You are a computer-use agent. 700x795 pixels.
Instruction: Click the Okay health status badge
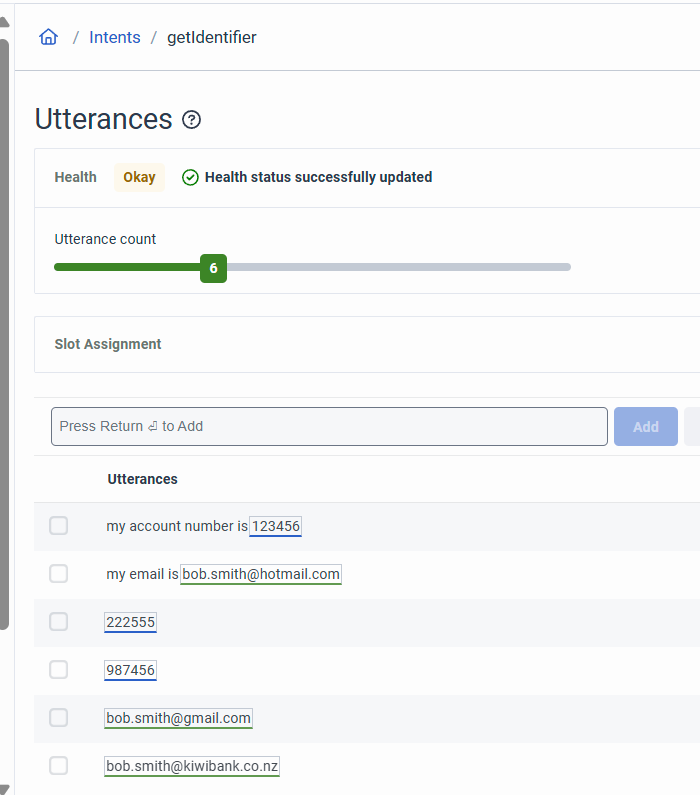(139, 177)
